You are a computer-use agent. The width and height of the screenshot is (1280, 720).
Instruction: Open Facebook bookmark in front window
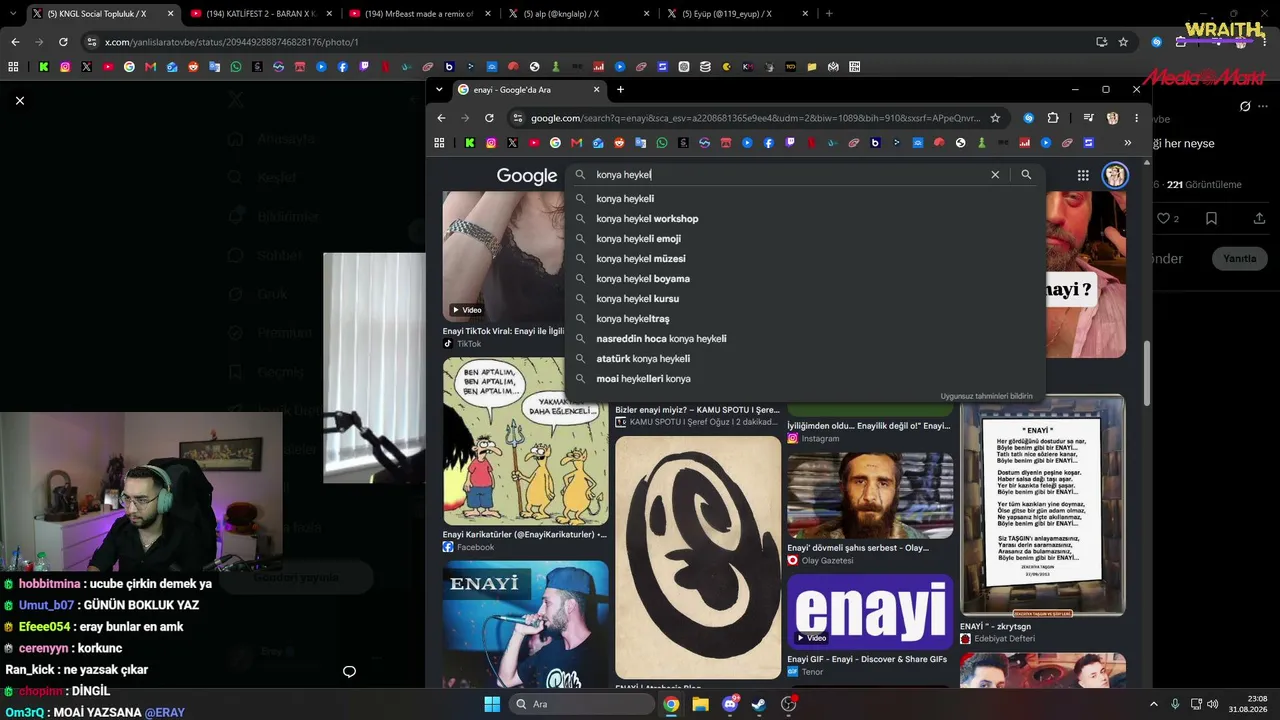[x=768, y=143]
